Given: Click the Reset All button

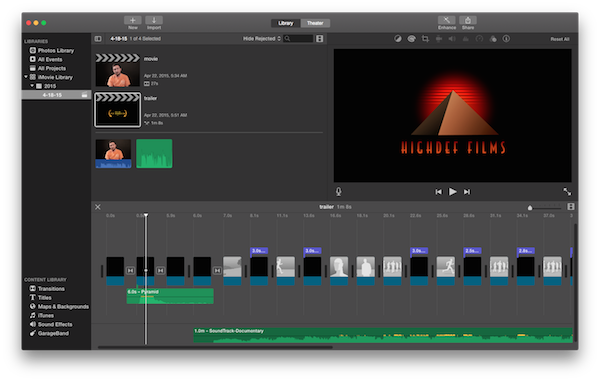Looking at the screenshot, I should pyautogui.click(x=560, y=39).
